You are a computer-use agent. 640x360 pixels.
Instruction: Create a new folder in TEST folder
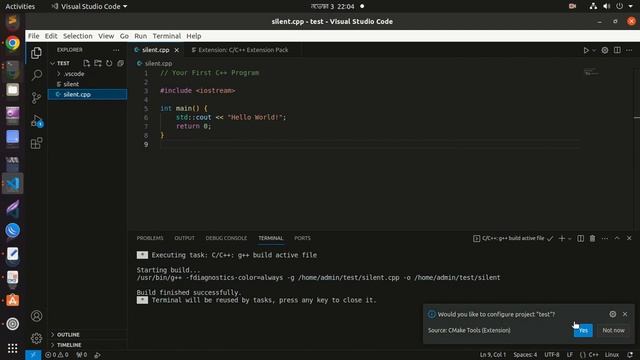point(98,63)
